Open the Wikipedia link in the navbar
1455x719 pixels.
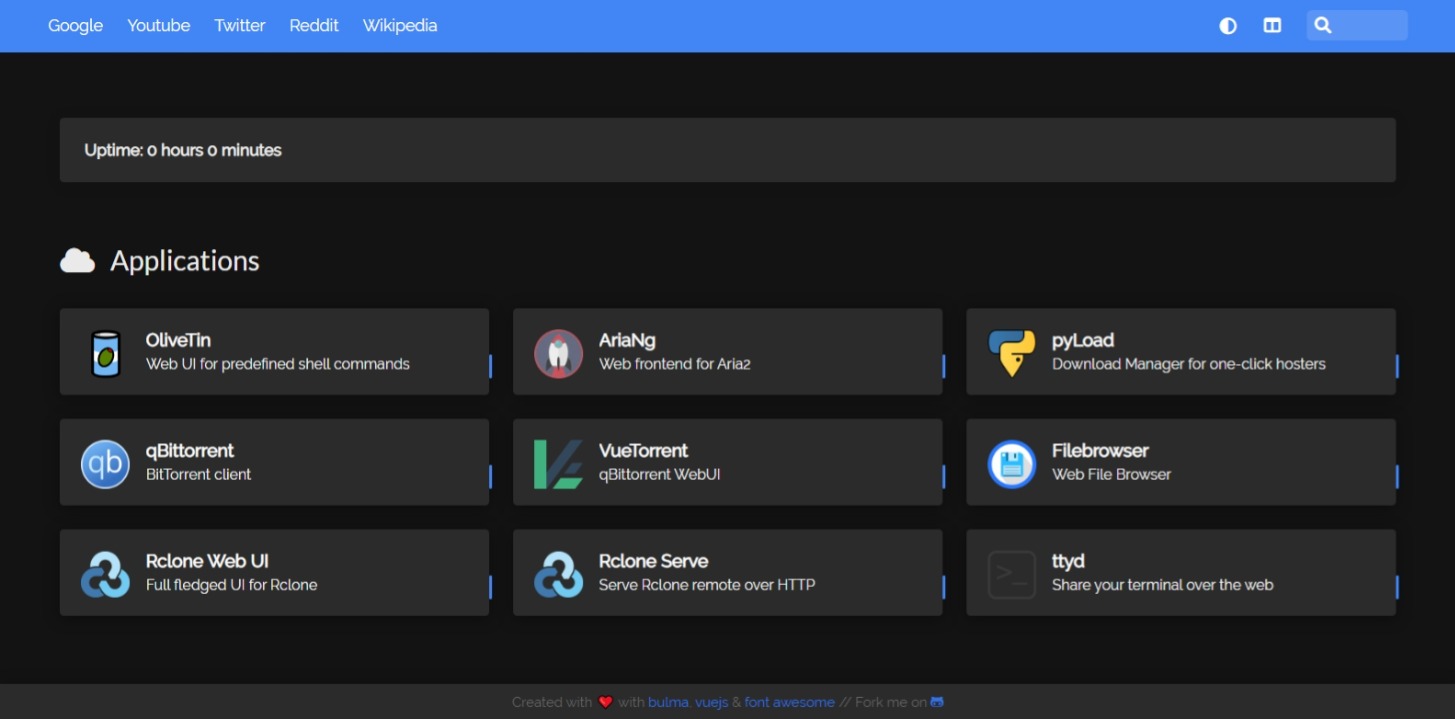(x=400, y=26)
